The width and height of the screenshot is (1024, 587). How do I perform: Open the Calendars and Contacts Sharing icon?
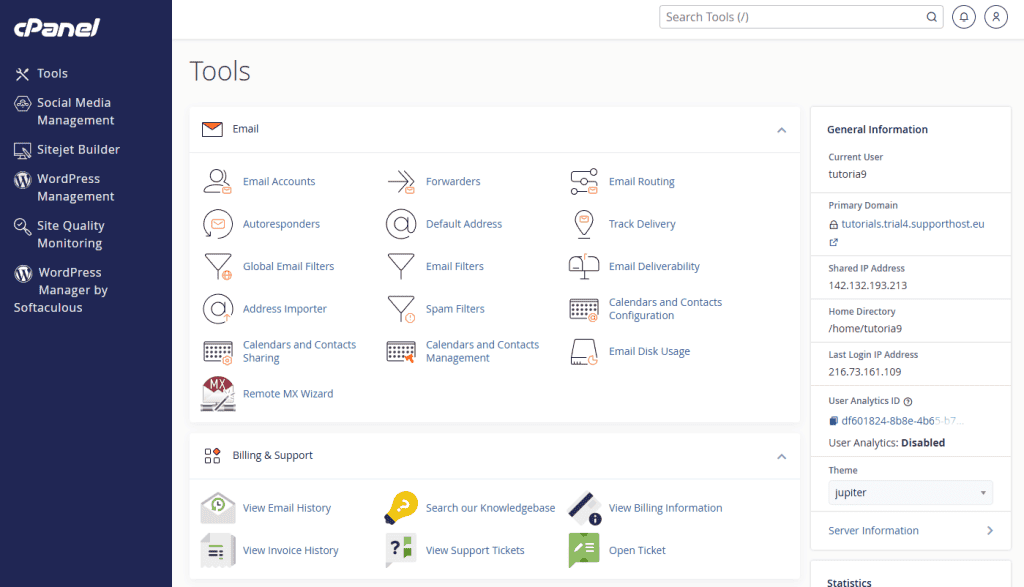217,352
